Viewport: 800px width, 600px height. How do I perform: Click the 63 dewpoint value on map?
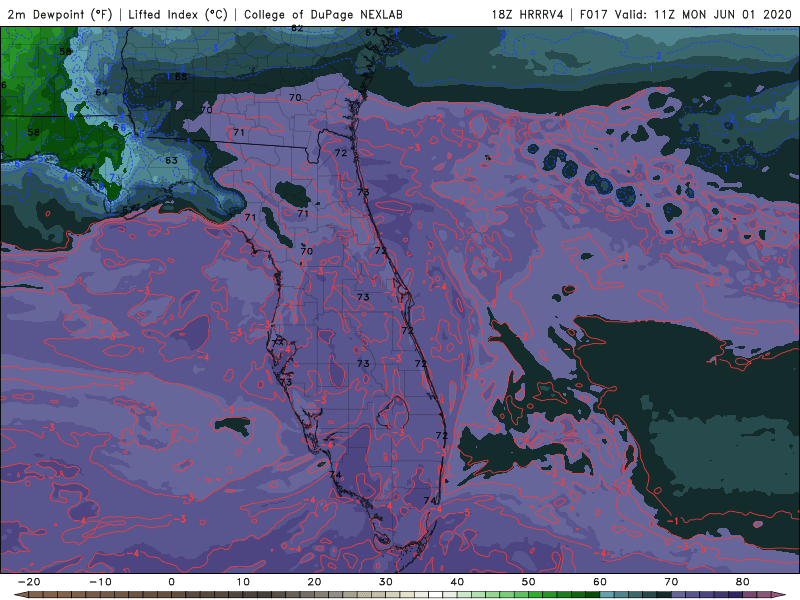point(171,160)
